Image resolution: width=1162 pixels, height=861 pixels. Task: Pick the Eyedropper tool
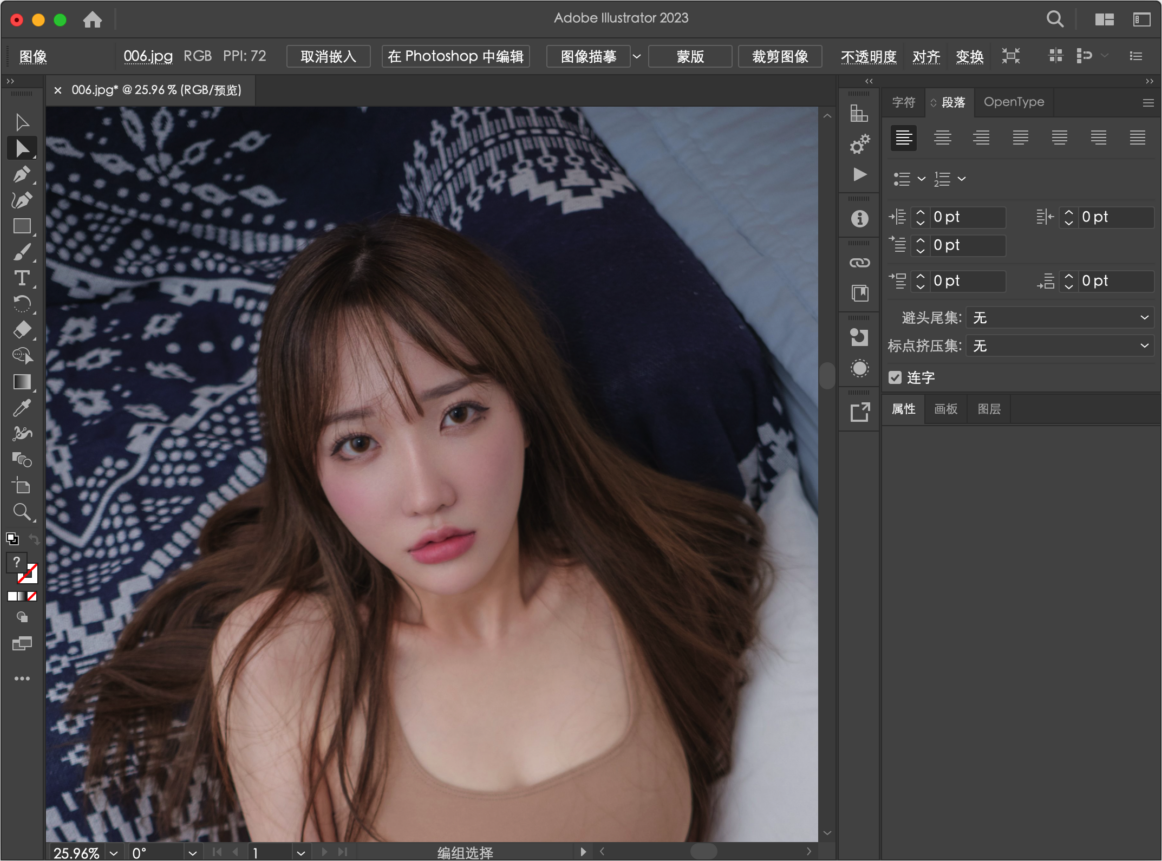pos(22,408)
